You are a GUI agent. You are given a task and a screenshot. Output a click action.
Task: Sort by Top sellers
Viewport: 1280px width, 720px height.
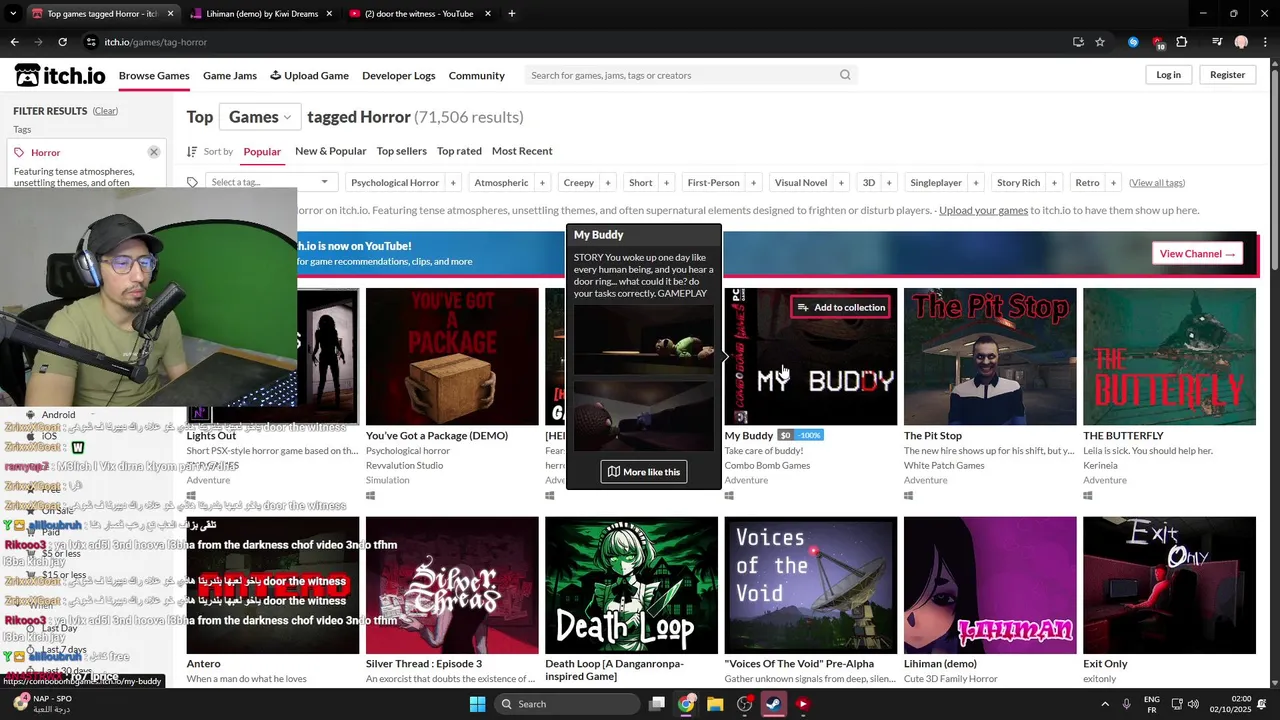click(x=401, y=151)
